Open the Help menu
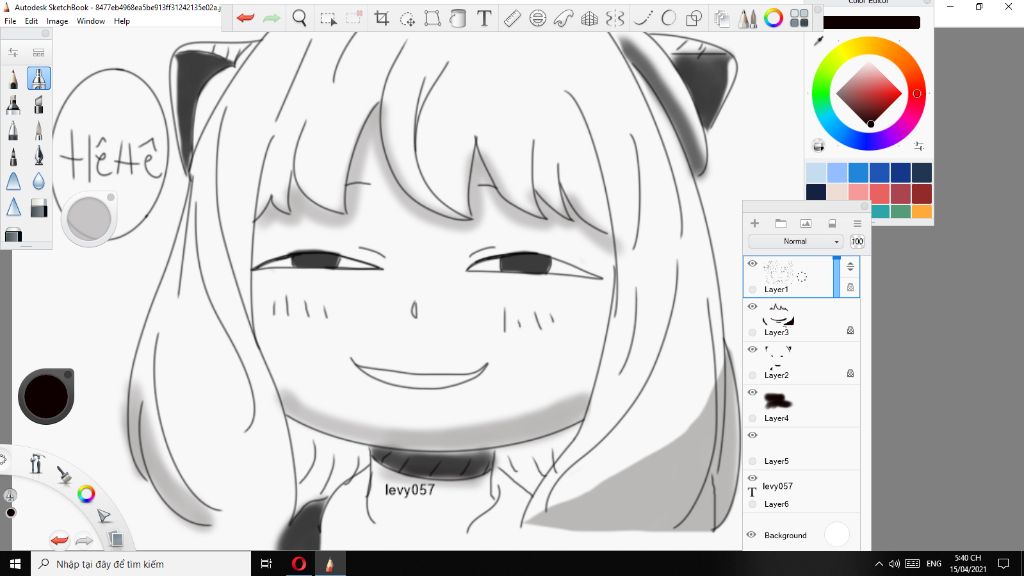 click(x=121, y=21)
